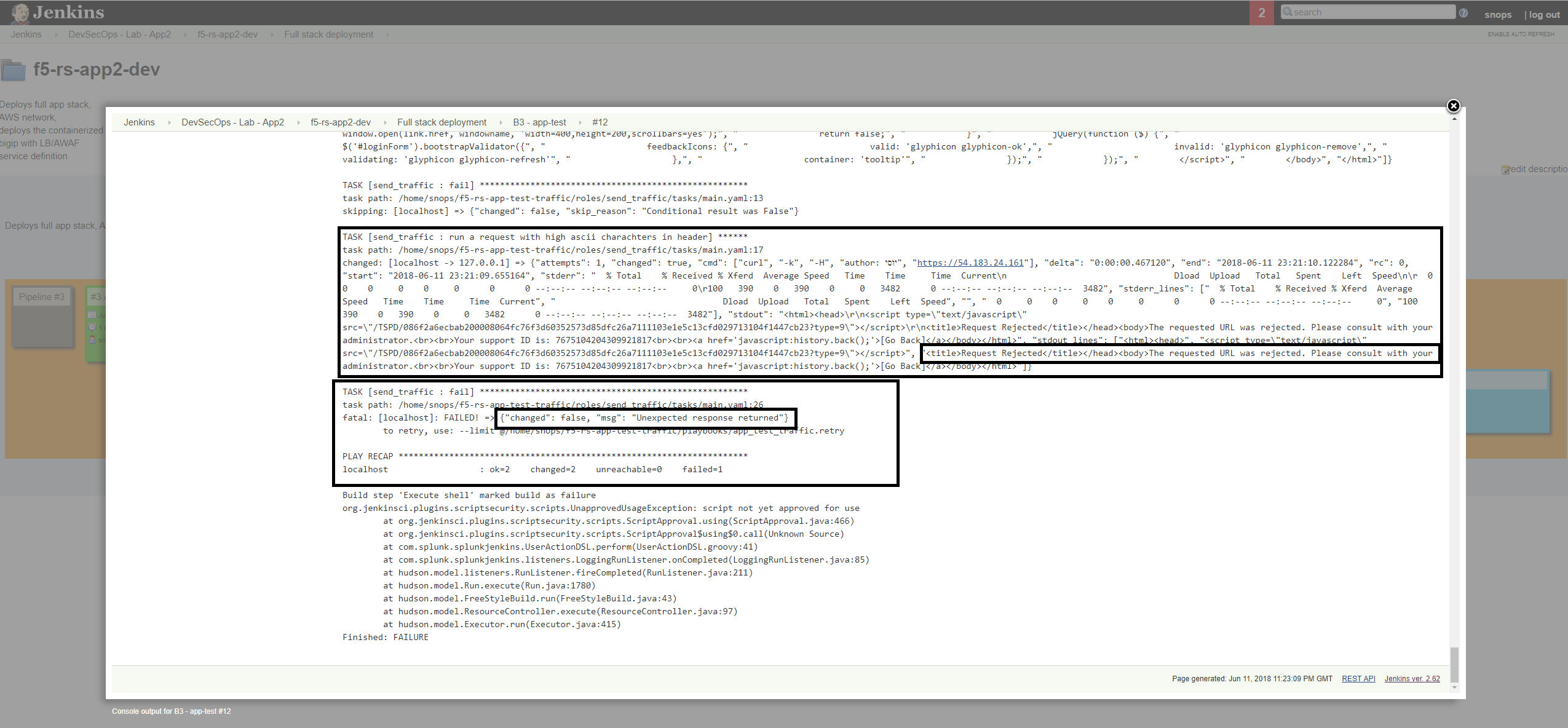Expand arrow after Full stack deployment background breadcrumb

(x=387, y=34)
